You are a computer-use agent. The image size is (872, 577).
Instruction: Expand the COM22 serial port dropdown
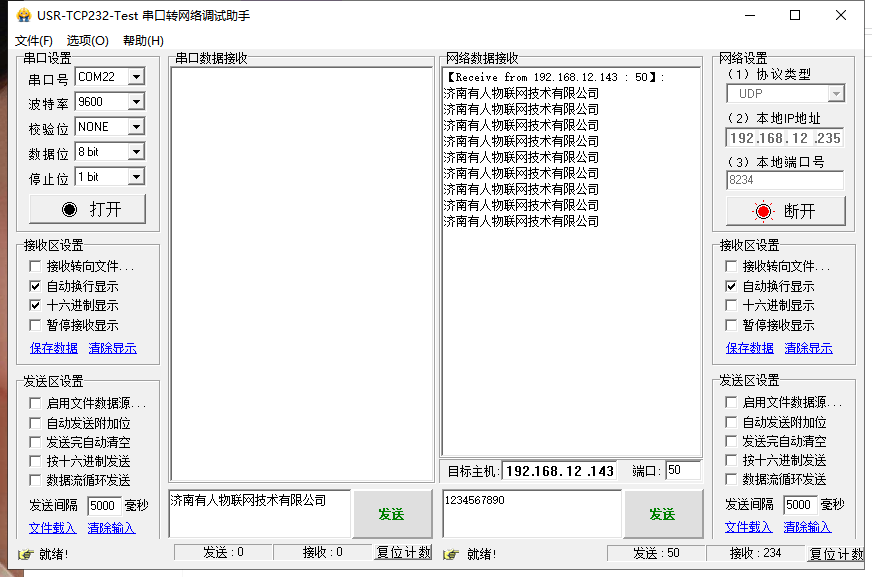point(136,77)
